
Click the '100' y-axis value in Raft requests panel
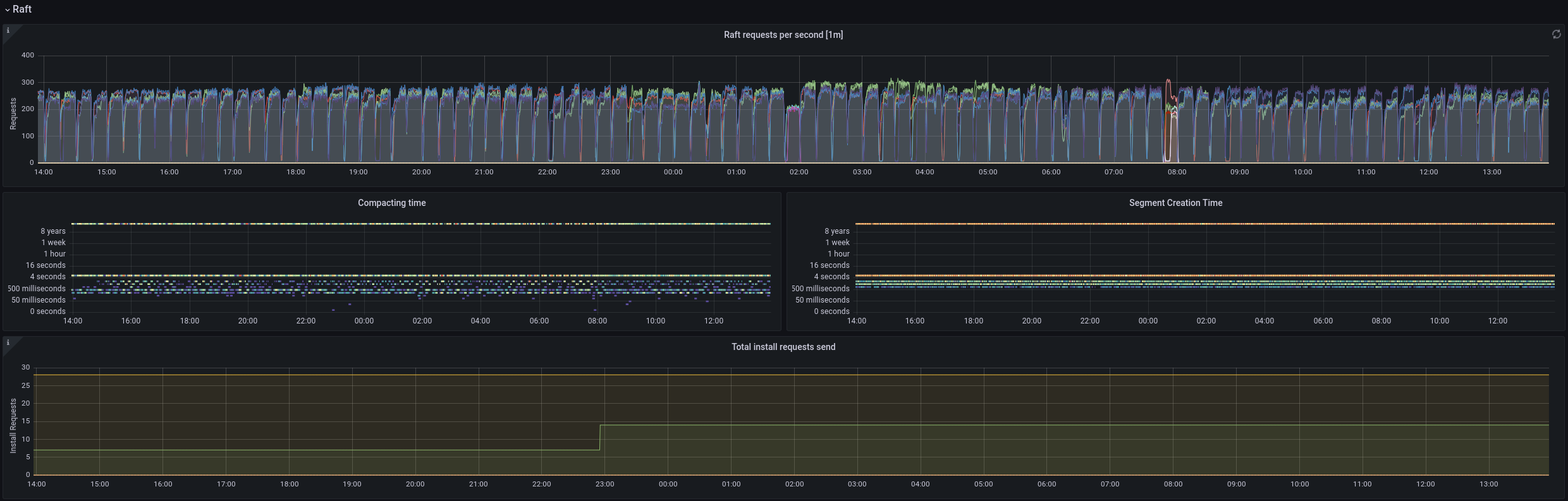click(28, 136)
